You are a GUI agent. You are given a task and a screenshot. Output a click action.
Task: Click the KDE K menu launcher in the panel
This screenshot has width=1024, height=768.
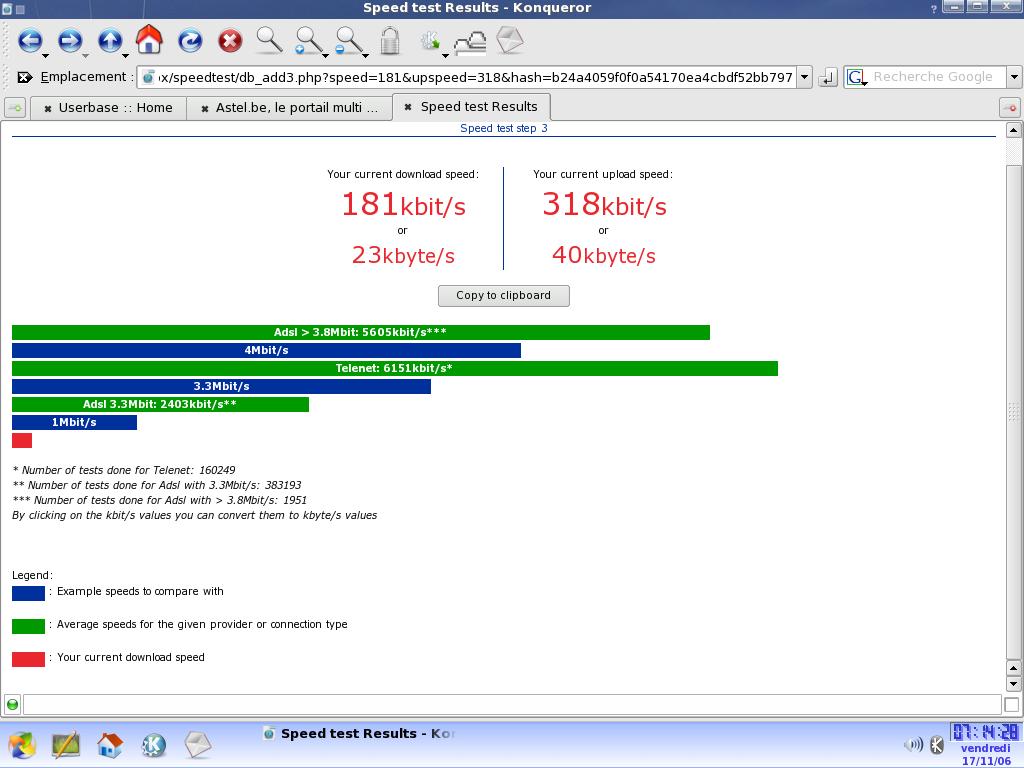tap(21, 745)
